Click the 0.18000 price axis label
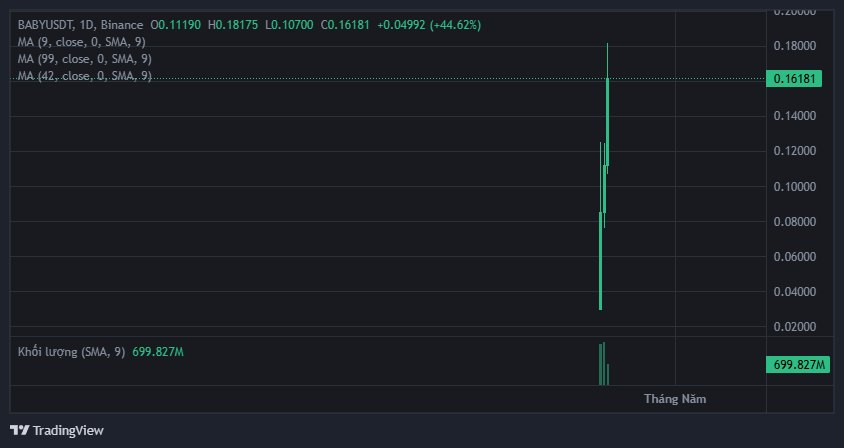844x448 pixels. tap(794, 46)
